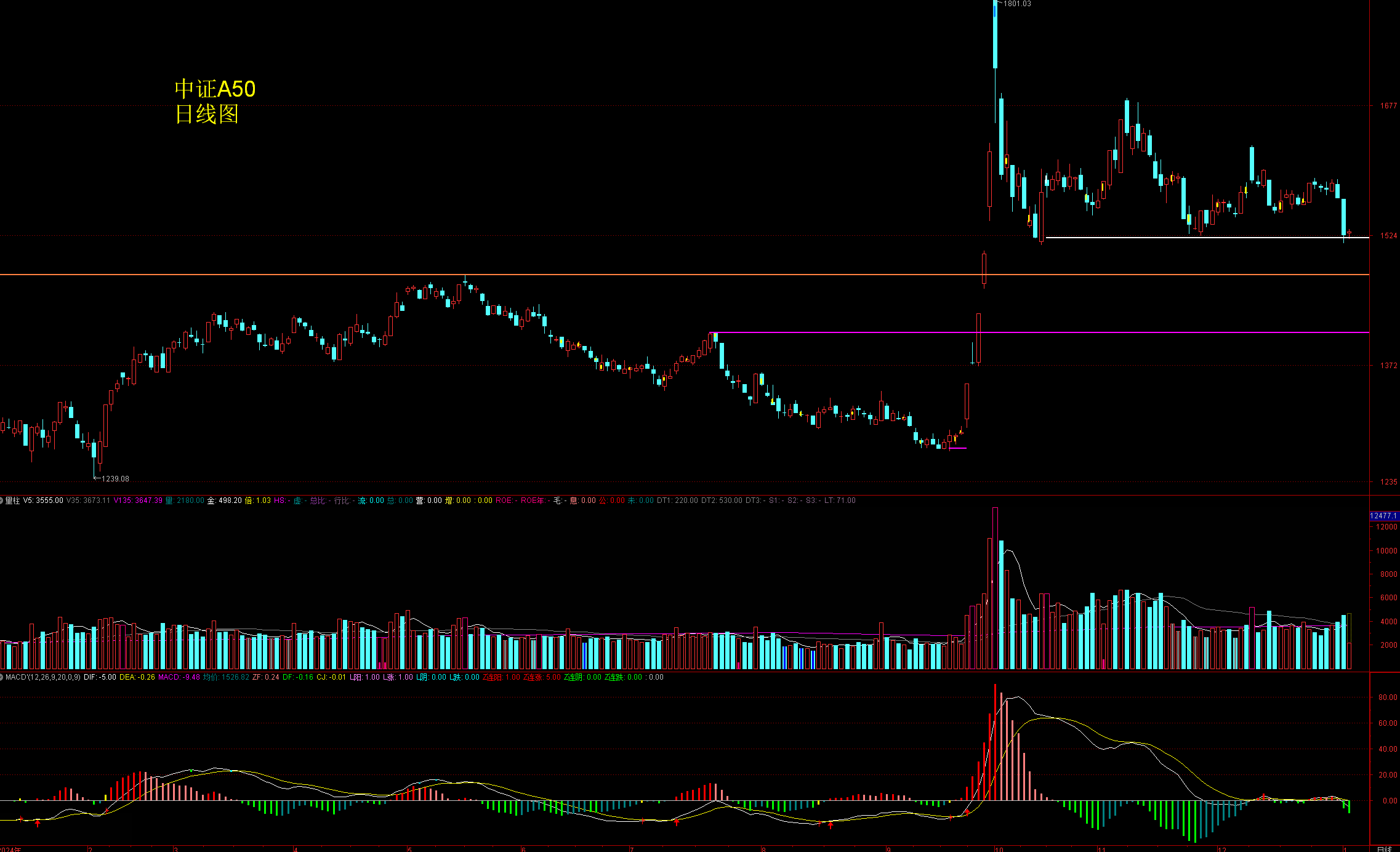Click month 12 marker on time axis

(1221, 849)
